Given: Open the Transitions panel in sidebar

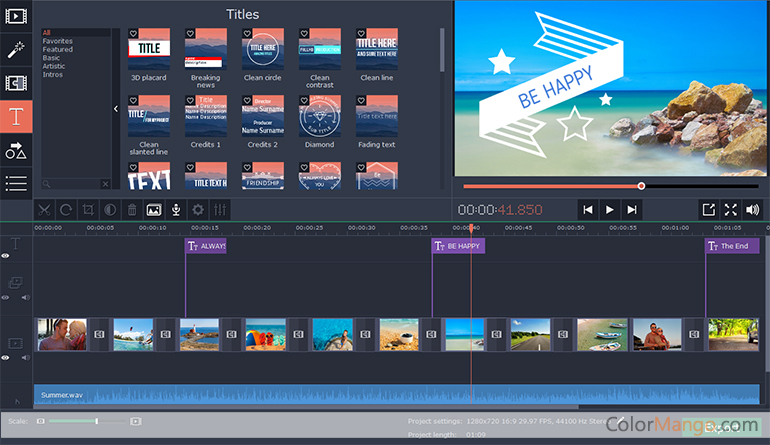Looking at the screenshot, I should pyautogui.click(x=16, y=83).
